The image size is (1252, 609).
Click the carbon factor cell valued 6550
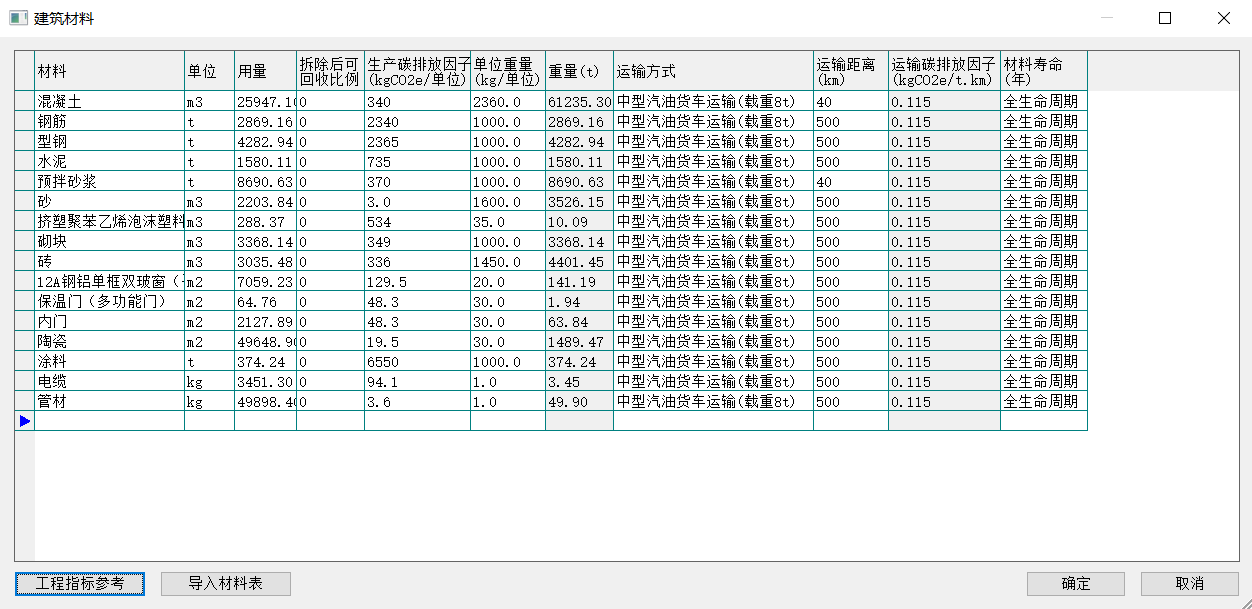[416, 362]
